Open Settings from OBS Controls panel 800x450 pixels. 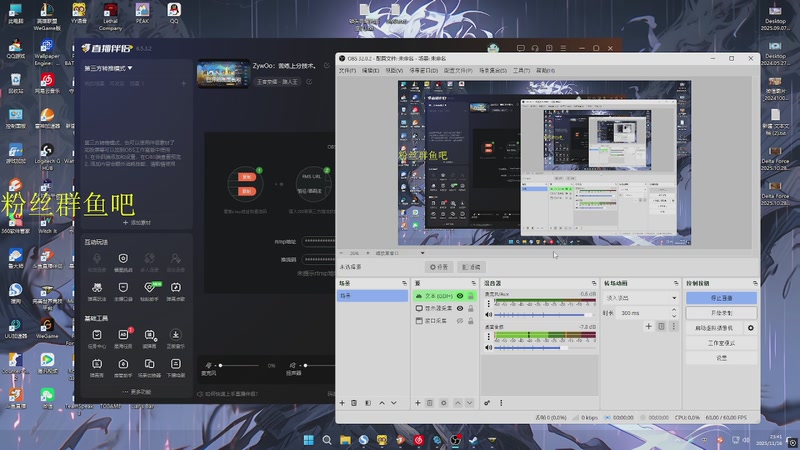721,358
